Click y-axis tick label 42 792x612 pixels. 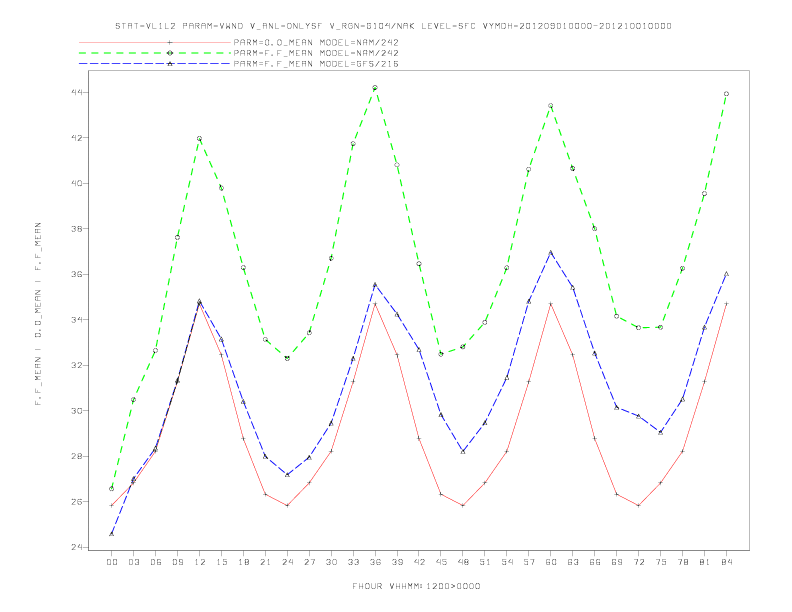click(78, 138)
